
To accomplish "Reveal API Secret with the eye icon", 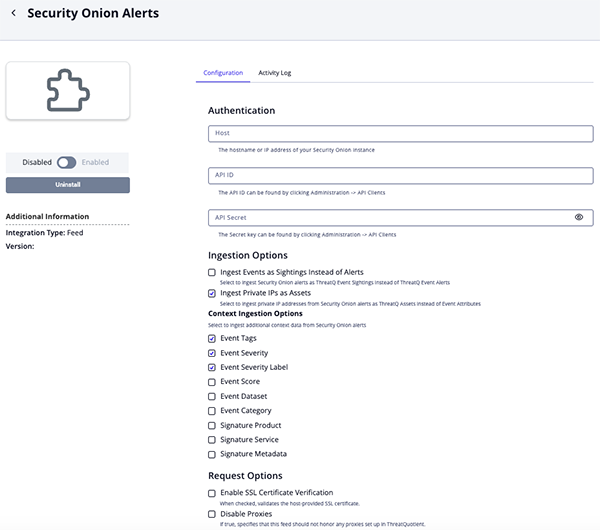I will pos(579,217).
